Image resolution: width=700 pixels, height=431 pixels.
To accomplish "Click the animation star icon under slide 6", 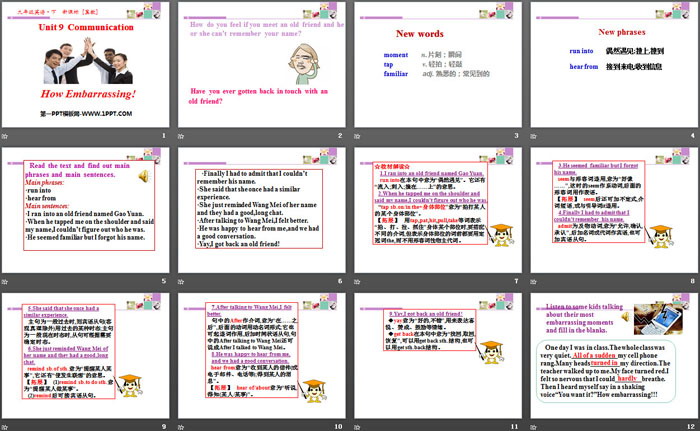I will point(181,281).
